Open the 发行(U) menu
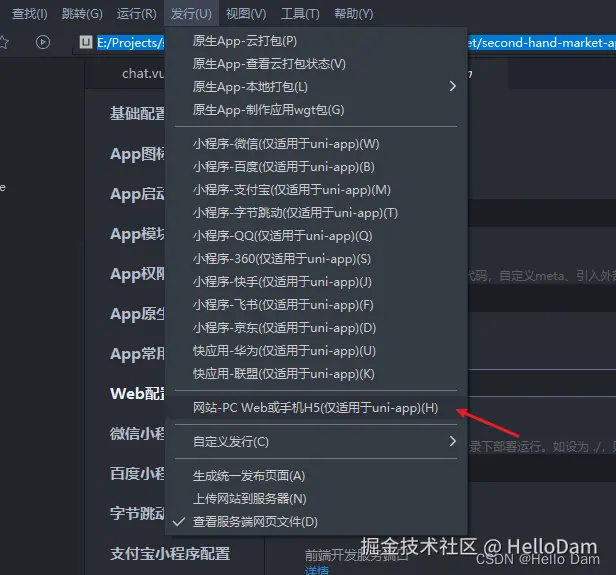This screenshot has height=575, width=616. click(x=191, y=14)
